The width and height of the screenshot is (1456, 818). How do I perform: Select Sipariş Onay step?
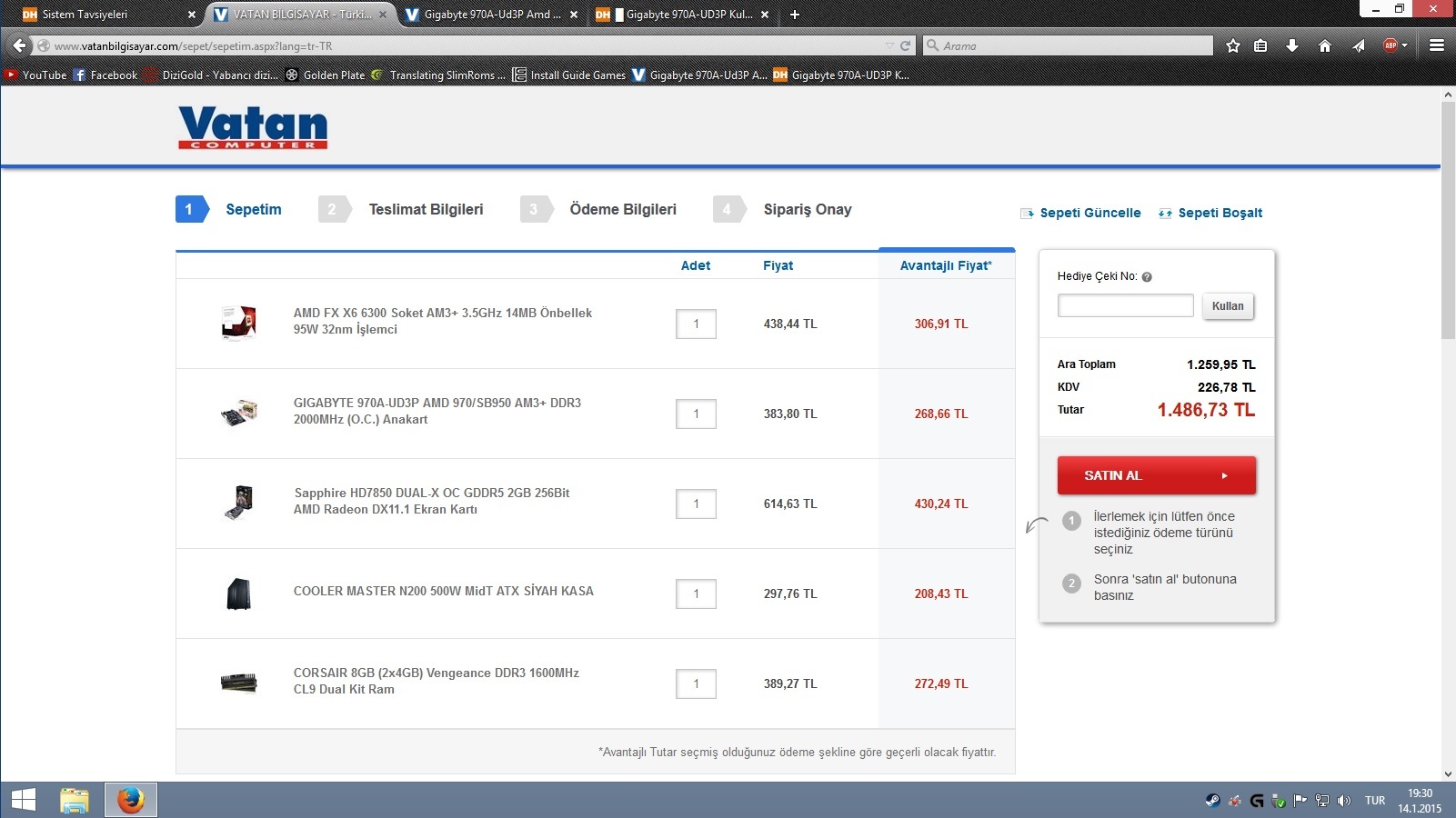pyautogui.click(x=783, y=209)
